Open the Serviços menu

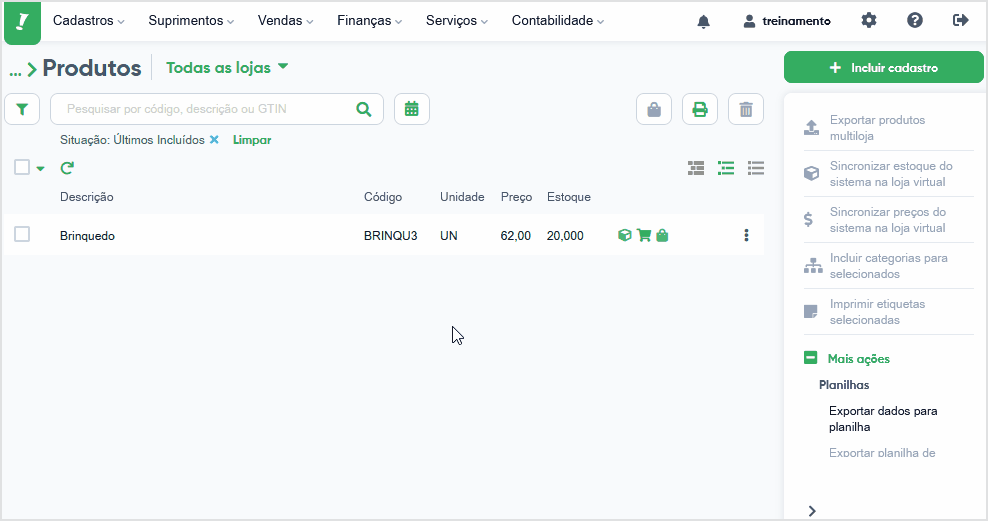pos(457,21)
